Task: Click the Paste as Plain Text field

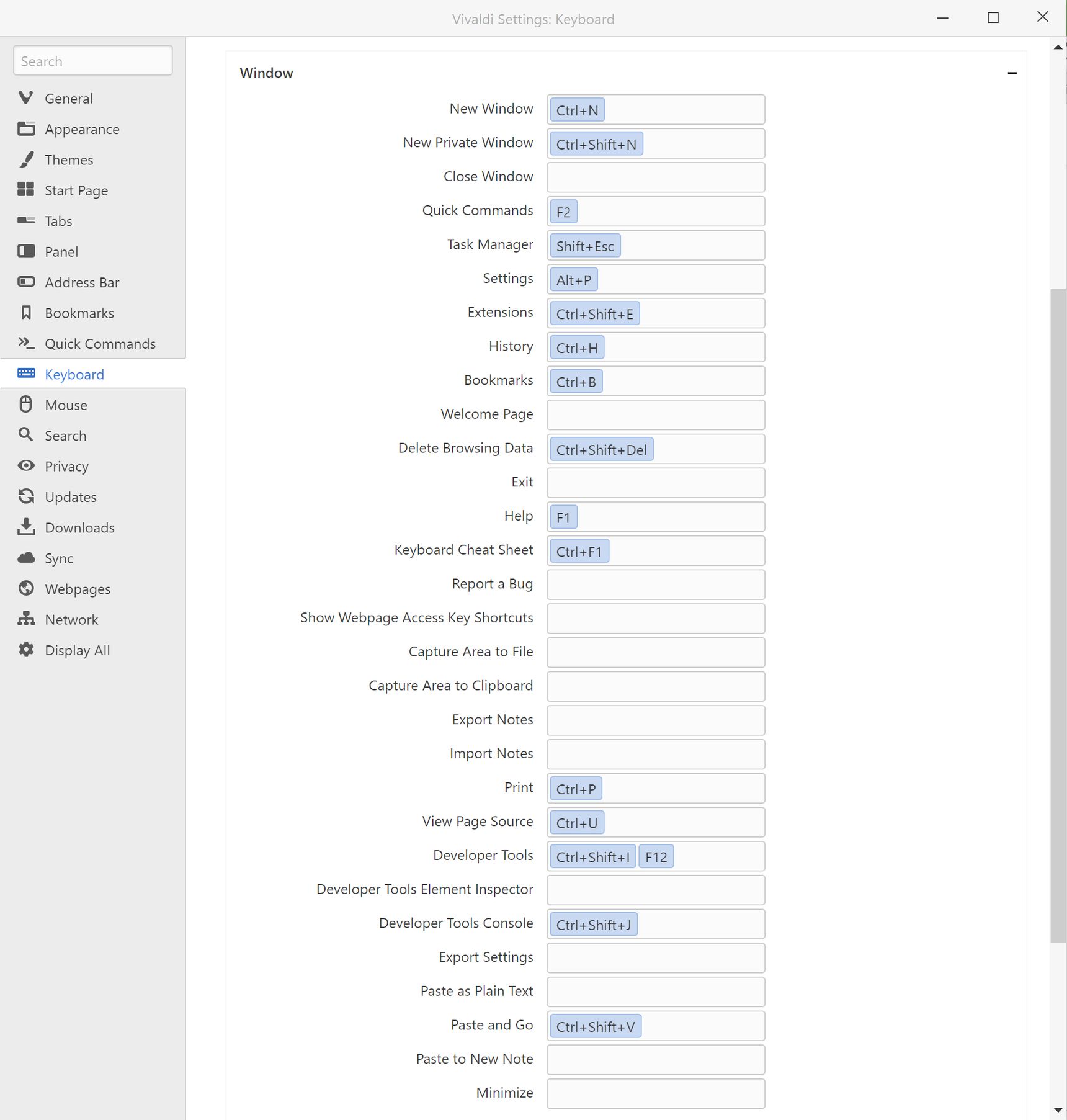Action: point(656,992)
